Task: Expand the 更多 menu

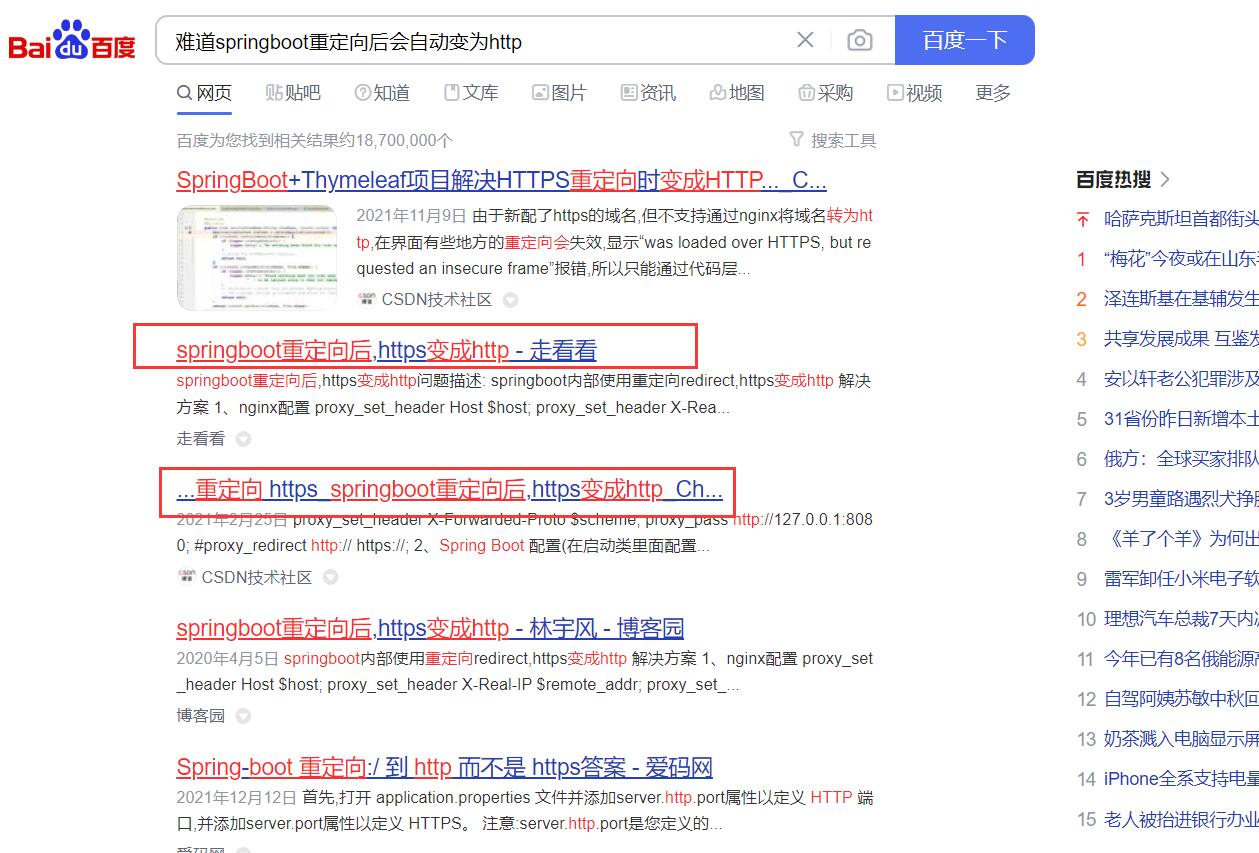Action: (993, 93)
